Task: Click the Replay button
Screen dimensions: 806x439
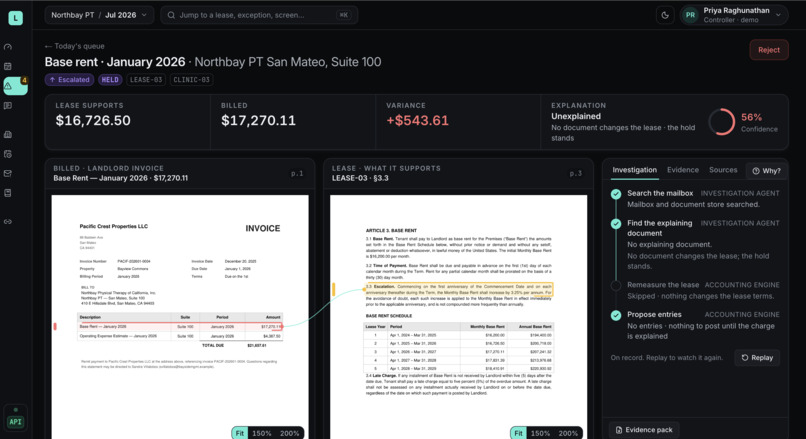Action: pyautogui.click(x=757, y=358)
